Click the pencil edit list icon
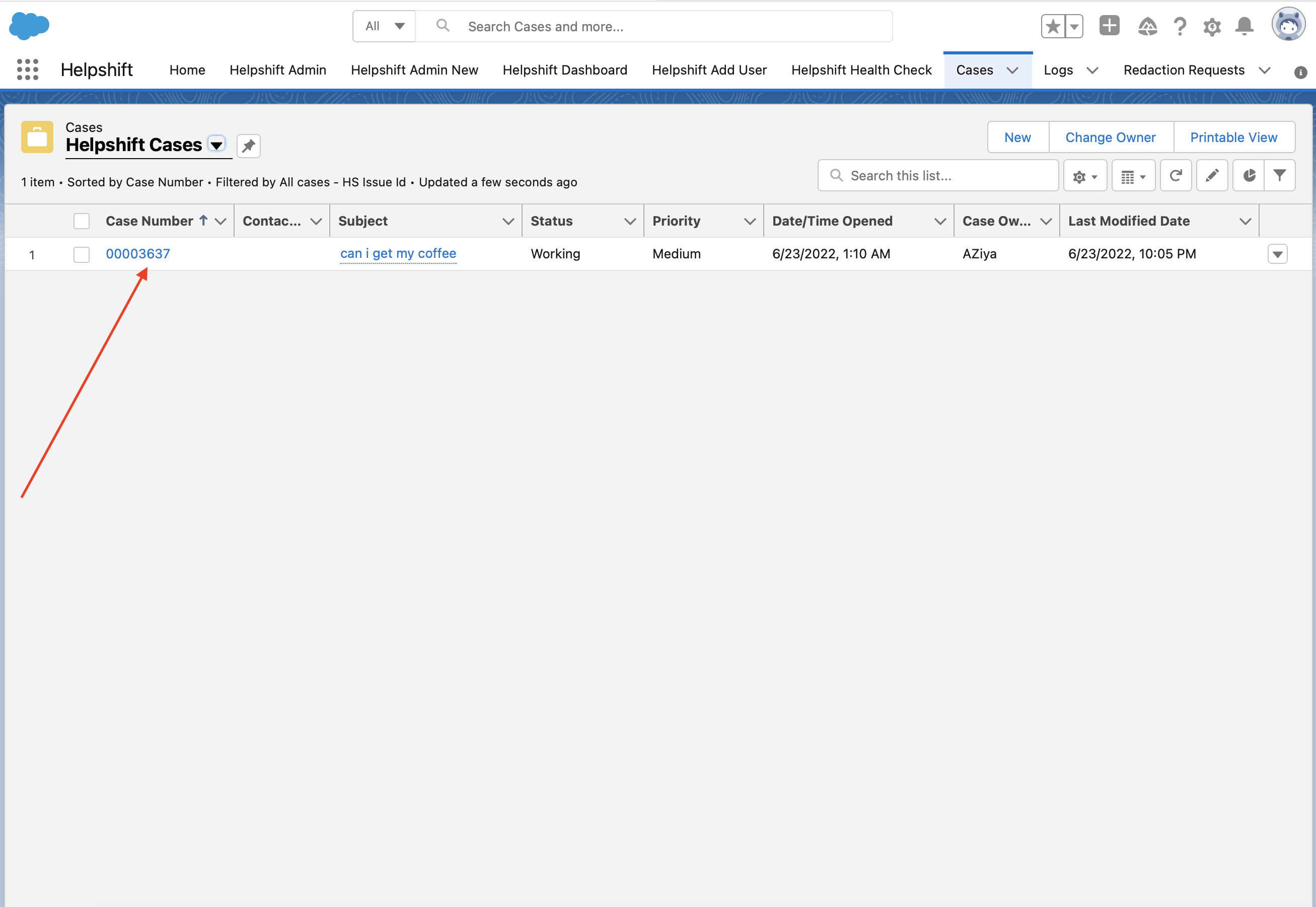The image size is (1316, 907). click(x=1211, y=176)
